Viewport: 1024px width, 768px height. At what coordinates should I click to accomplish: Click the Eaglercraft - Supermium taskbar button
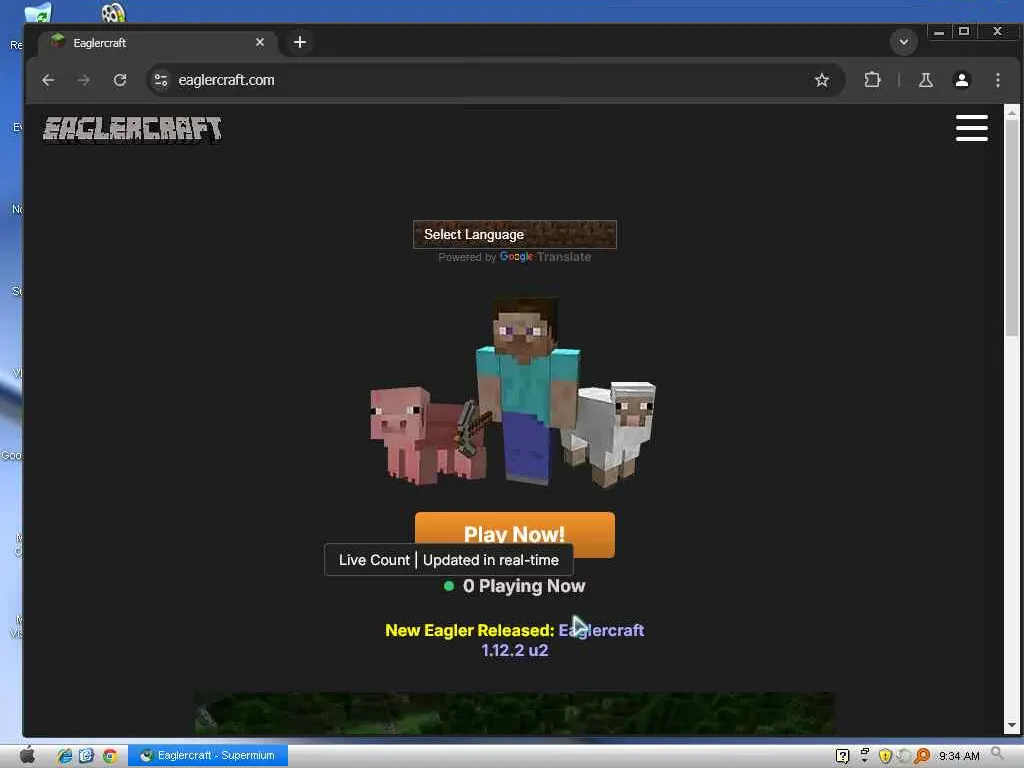[208, 756]
